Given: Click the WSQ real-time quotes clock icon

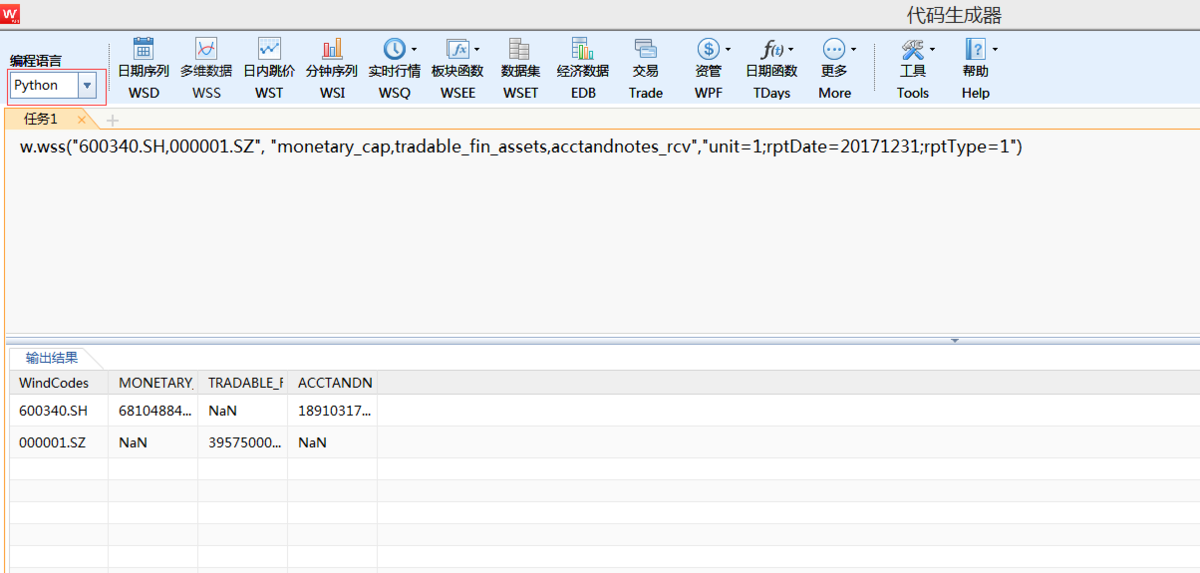Looking at the screenshot, I should pyautogui.click(x=394, y=49).
